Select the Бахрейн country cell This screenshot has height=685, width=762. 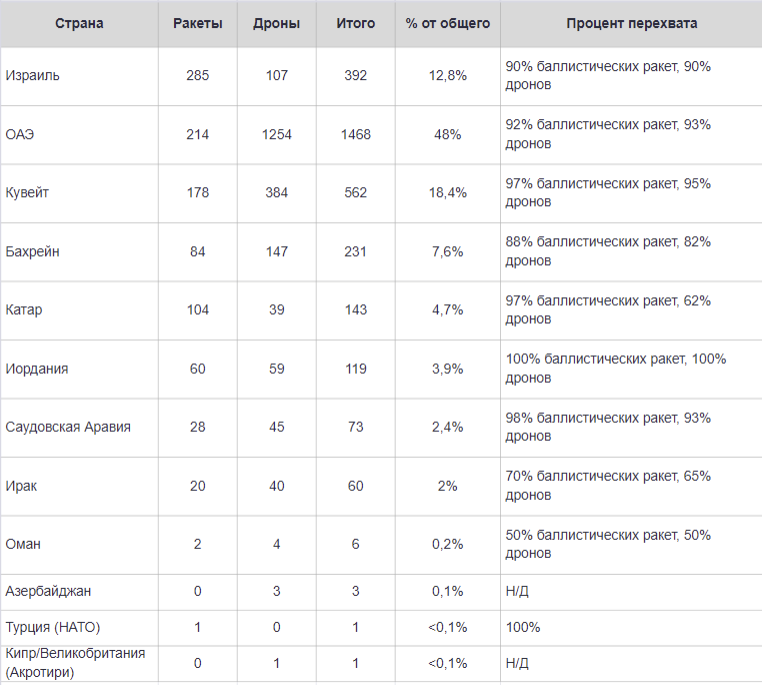33,252
